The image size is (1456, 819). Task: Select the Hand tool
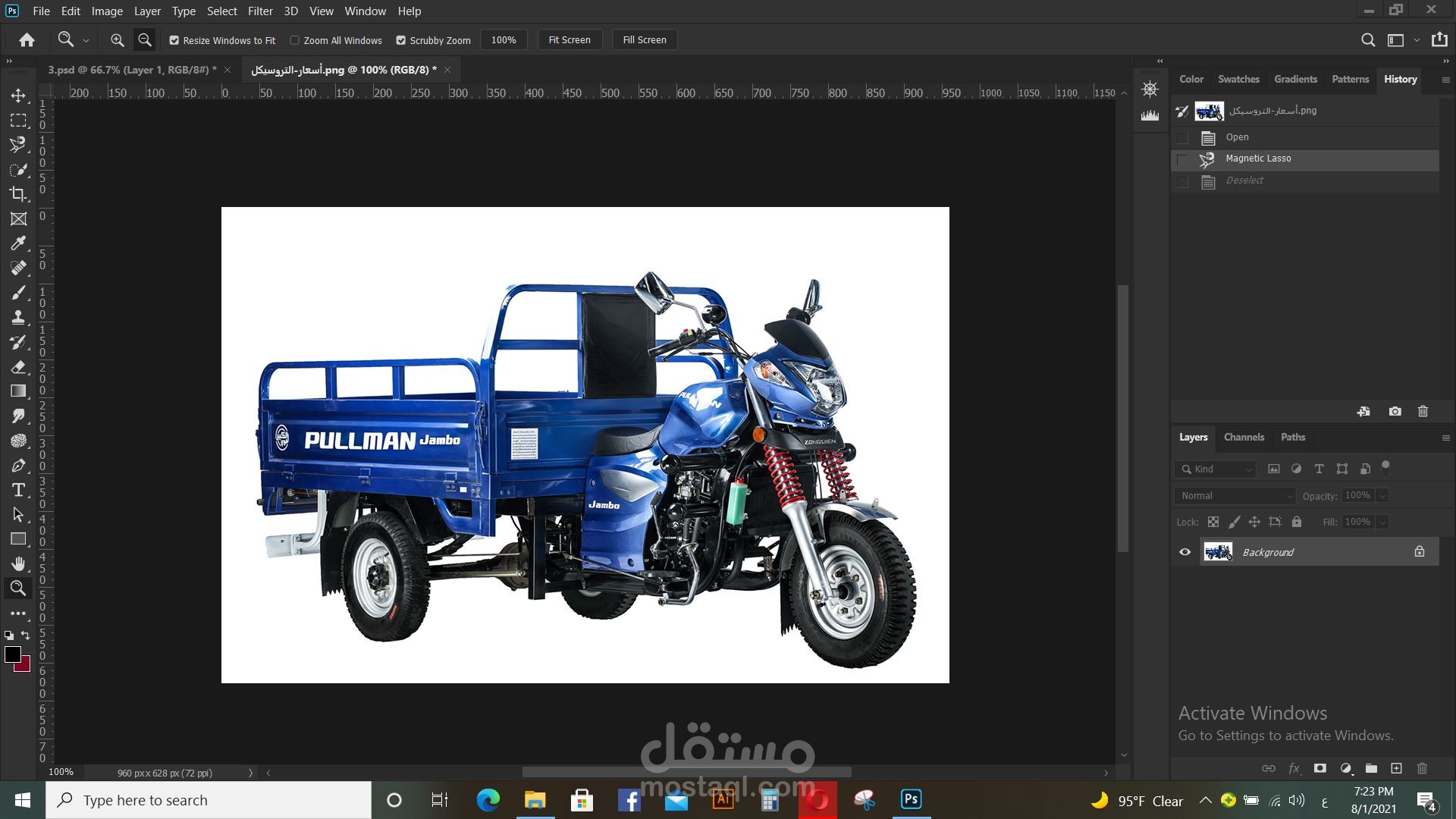18,563
